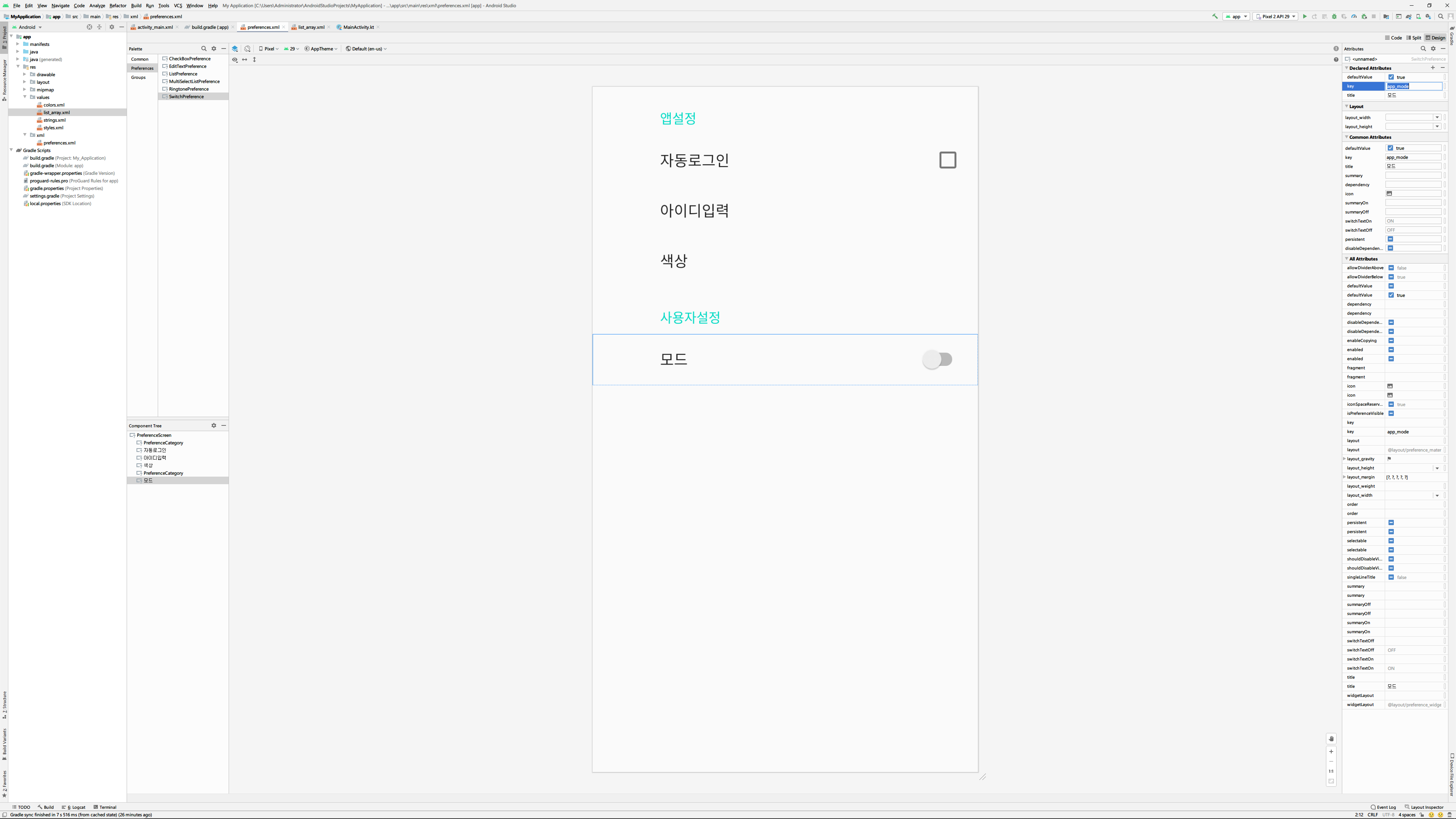Toggle the declared defaultValue checkbox
Screen dimensions: 1456x819
click(1391, 77)
